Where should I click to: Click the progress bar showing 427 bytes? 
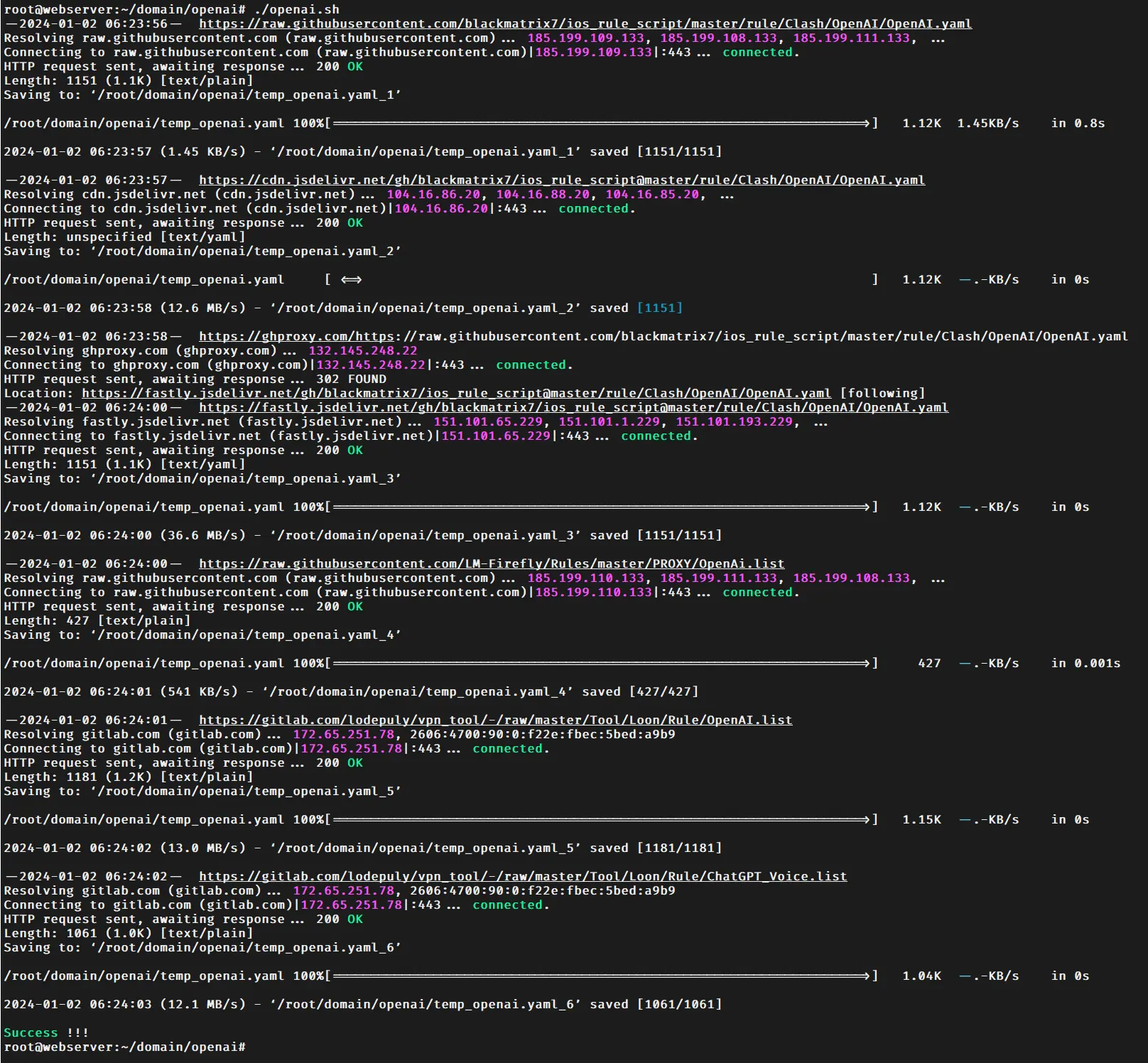(602, 663)
